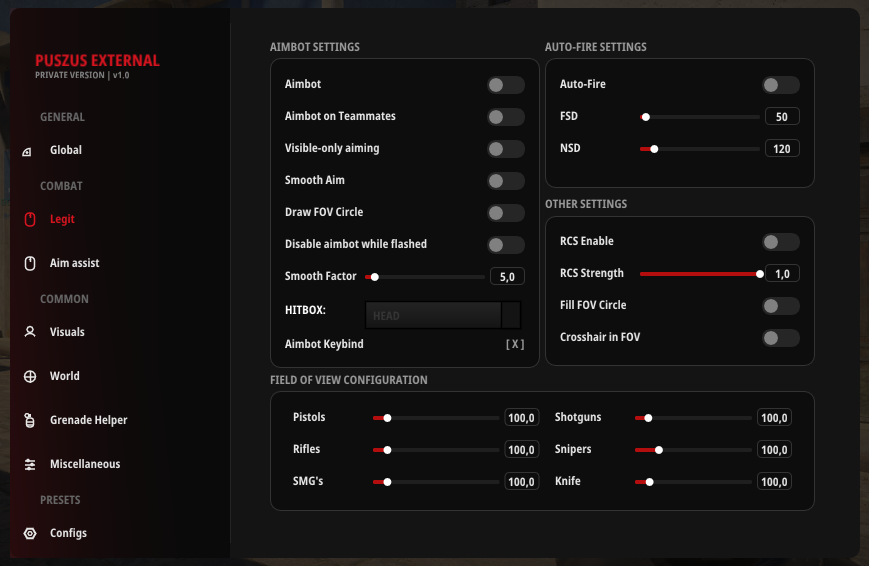Viewport: 869px width, 566px height.
Task: Open Configs via its gear icon
Action: [x=30, y=533]
